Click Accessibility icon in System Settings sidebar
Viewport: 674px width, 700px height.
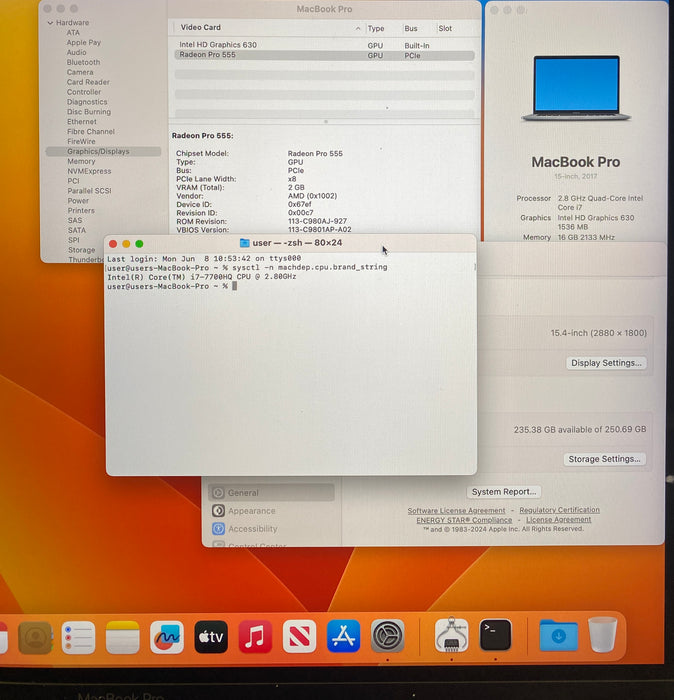point(218,529)
